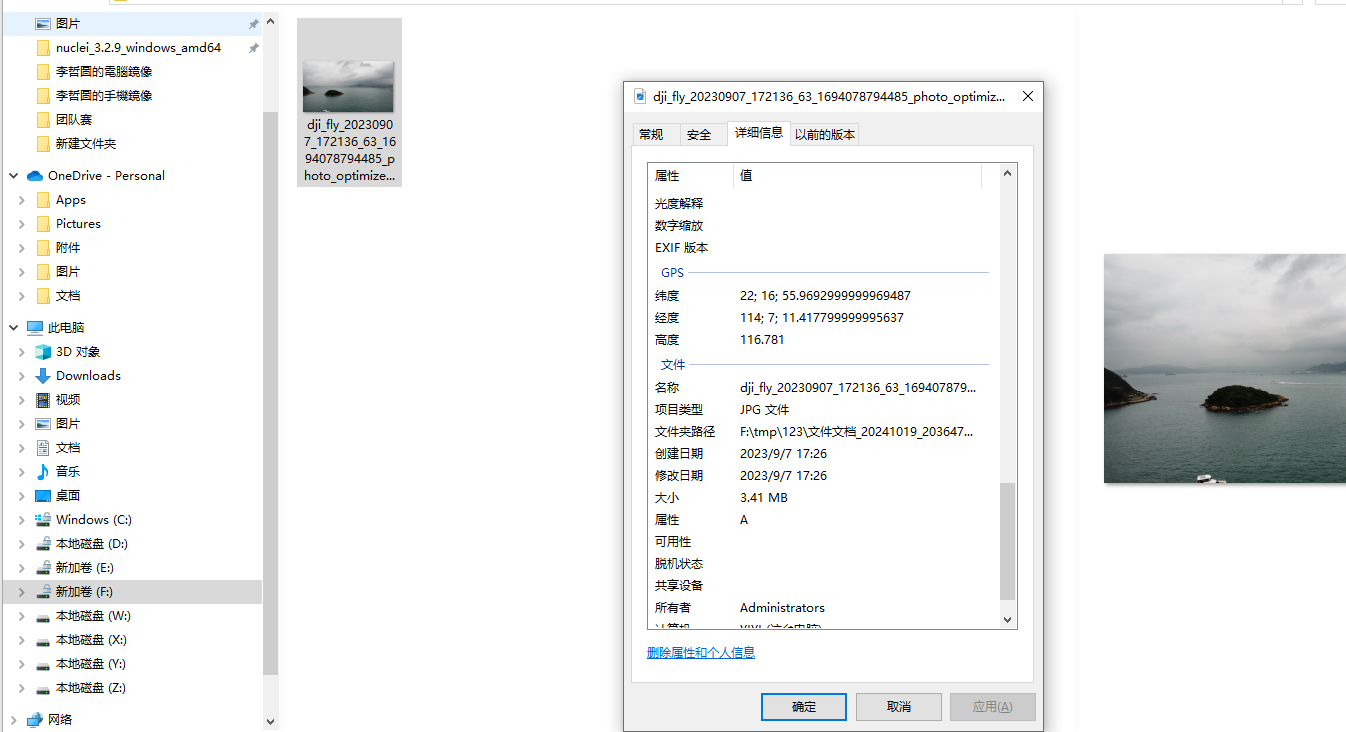1346x732 pixels.
Task: Click properties list scroll-down arrow
Action: pos(1008,620)
